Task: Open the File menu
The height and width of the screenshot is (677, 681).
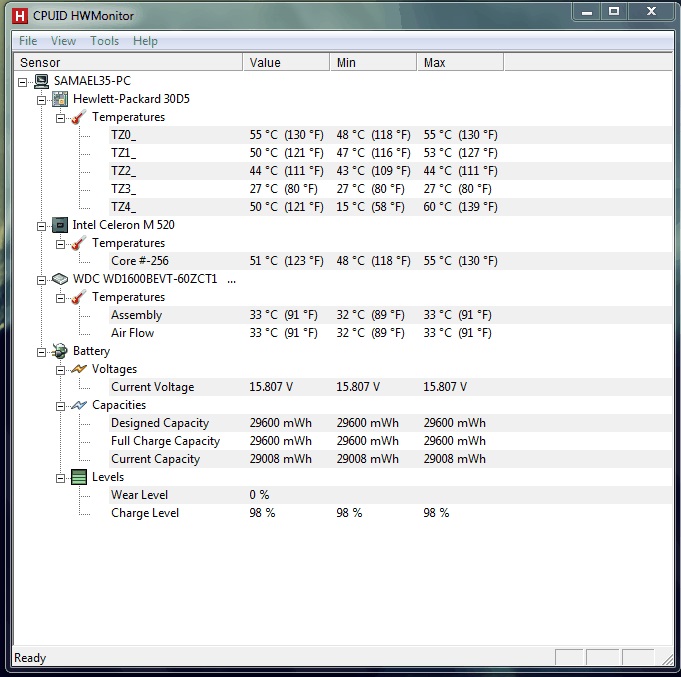Action: click(28, 41)
